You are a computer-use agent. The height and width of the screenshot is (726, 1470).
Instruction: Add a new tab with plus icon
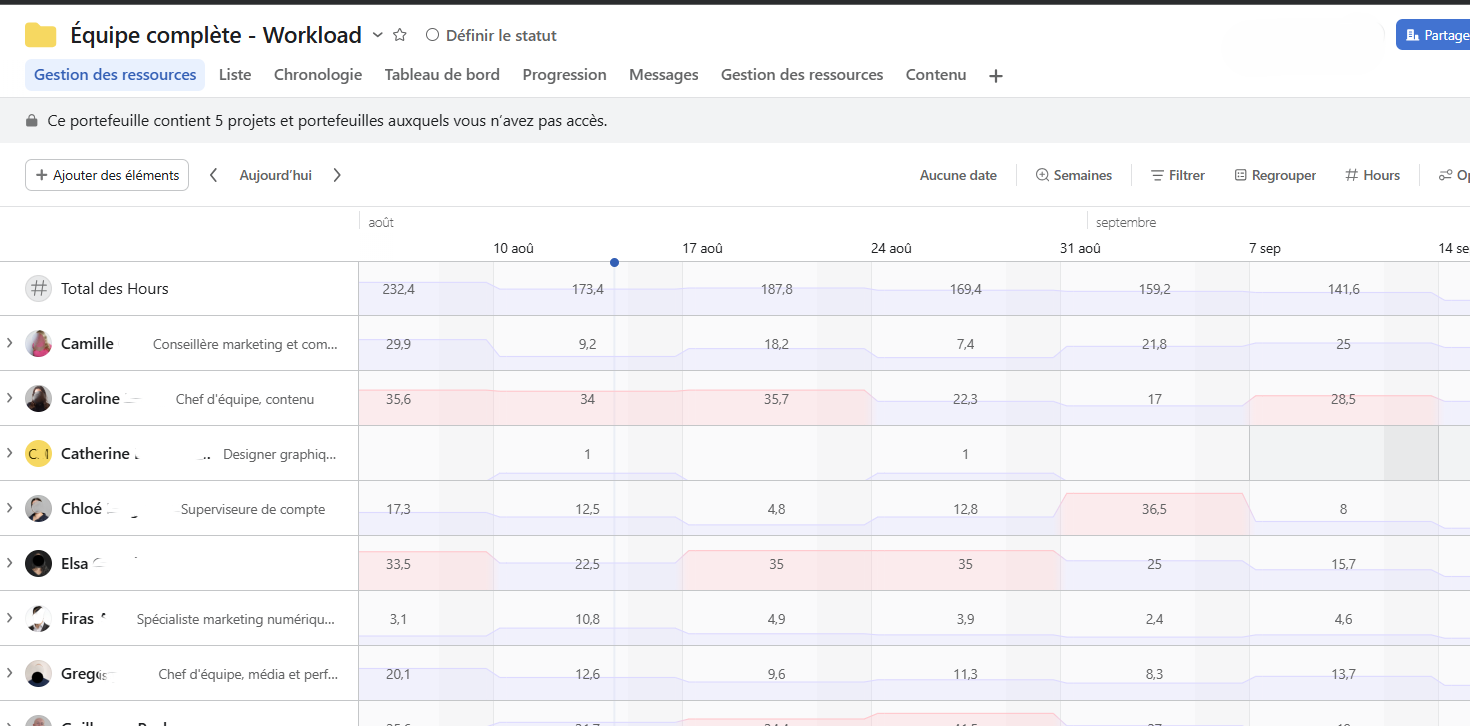point(995,76)
